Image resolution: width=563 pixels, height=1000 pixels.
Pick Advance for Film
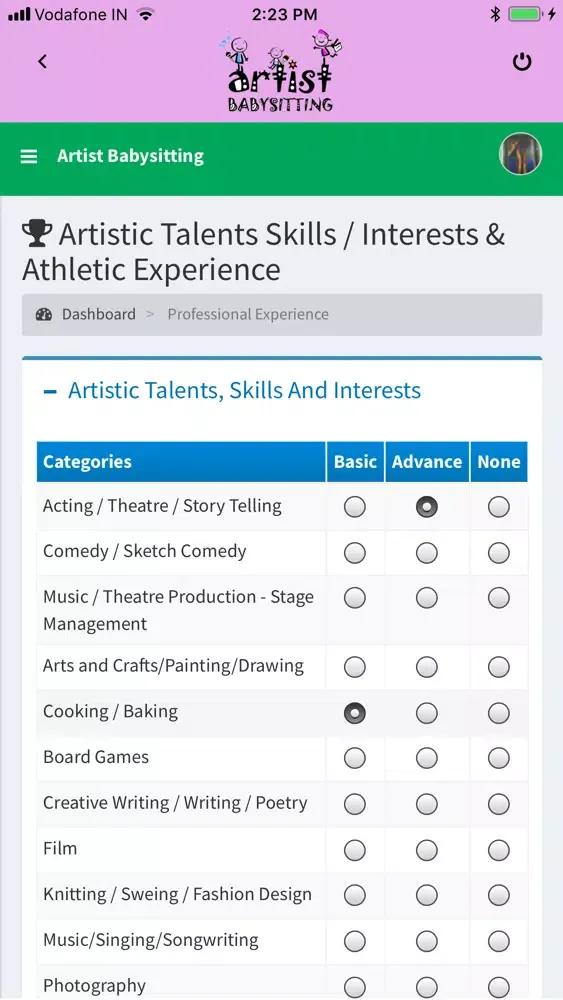tap(427, 850)
